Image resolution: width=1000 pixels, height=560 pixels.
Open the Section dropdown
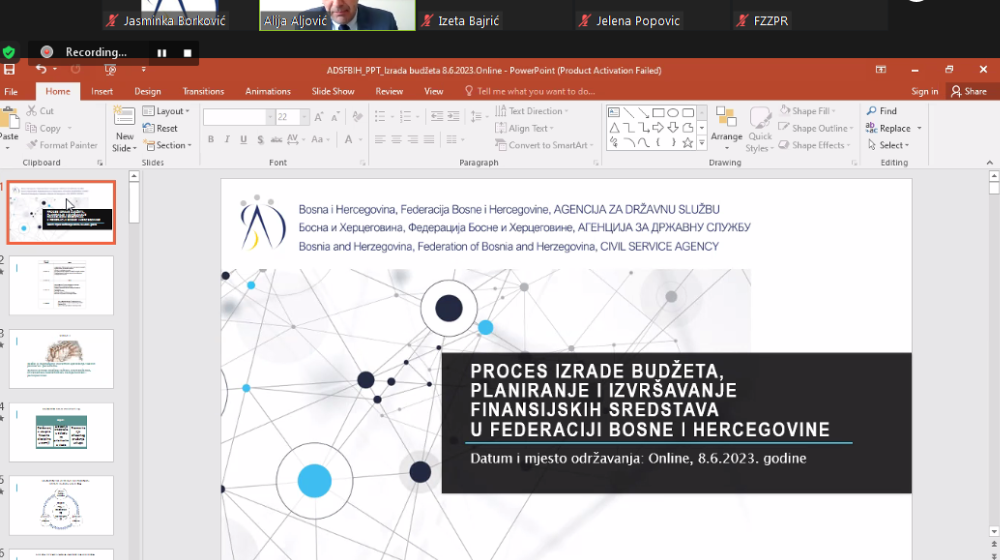168,145
